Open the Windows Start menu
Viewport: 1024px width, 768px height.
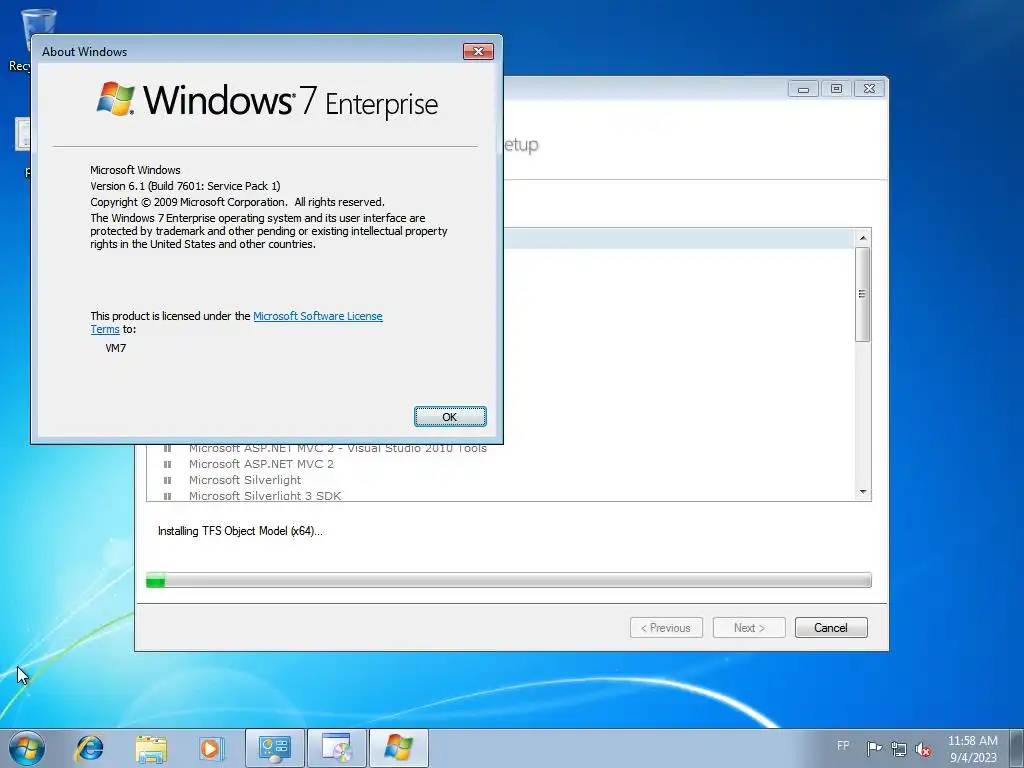coord(27,748)
